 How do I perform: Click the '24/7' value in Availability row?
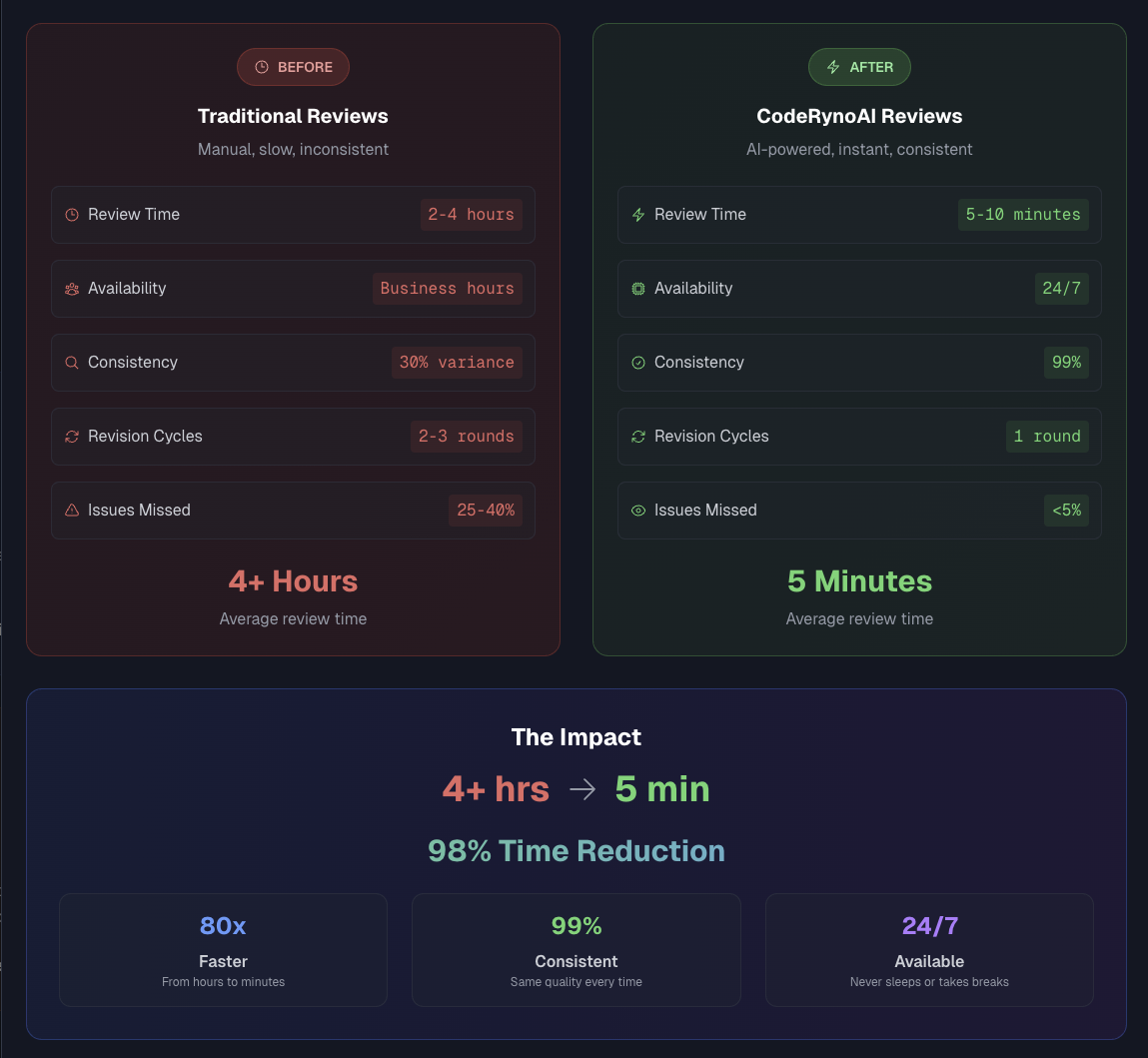tap(1062, 289)
